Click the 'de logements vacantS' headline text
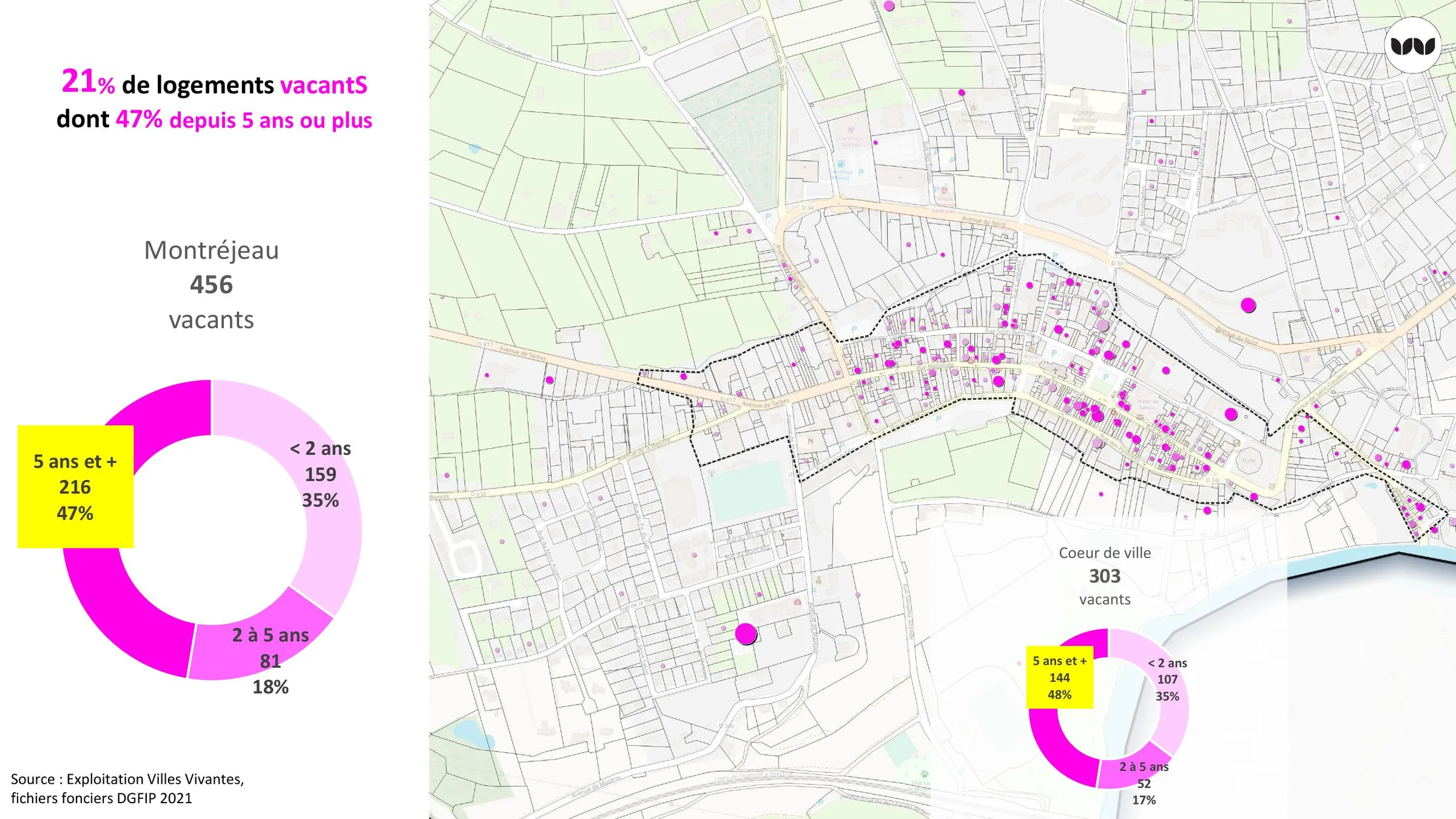This screenshot has height=819, width=1456. 244,85
